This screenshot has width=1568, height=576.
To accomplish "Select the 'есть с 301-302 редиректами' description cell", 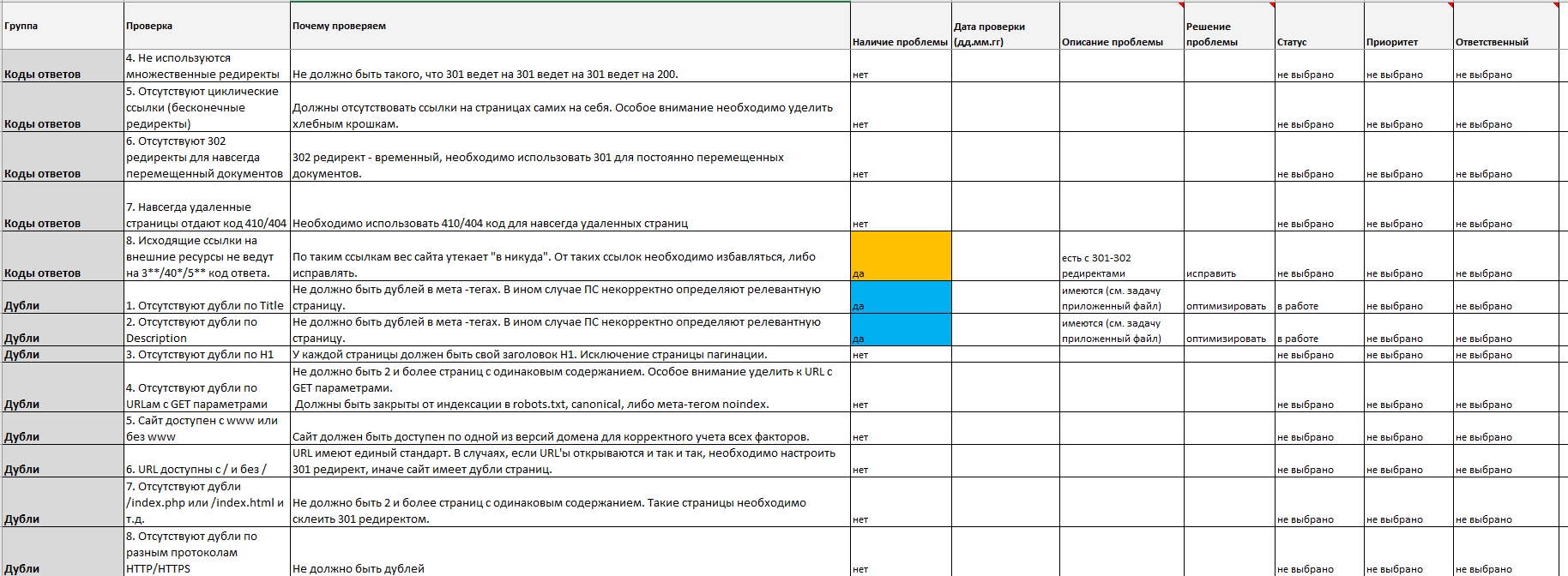I will tap(1122, 256).
